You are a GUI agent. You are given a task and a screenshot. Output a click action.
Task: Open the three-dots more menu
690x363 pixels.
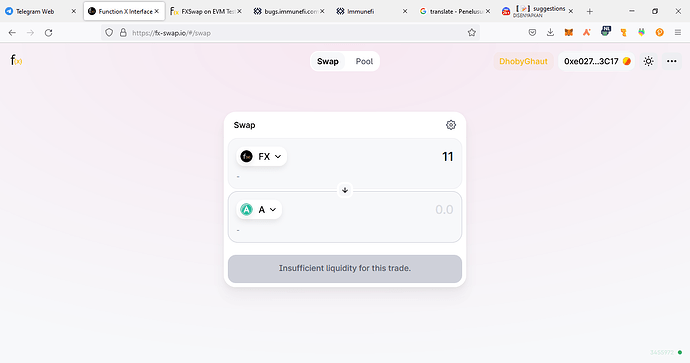tap(672, 61)
